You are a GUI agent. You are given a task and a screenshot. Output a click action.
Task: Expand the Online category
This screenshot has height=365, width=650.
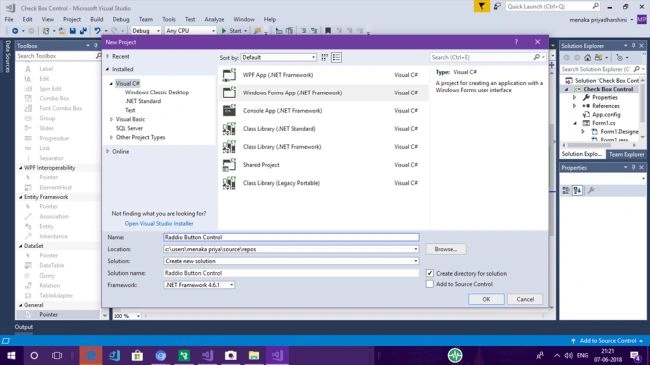(108, 152)
